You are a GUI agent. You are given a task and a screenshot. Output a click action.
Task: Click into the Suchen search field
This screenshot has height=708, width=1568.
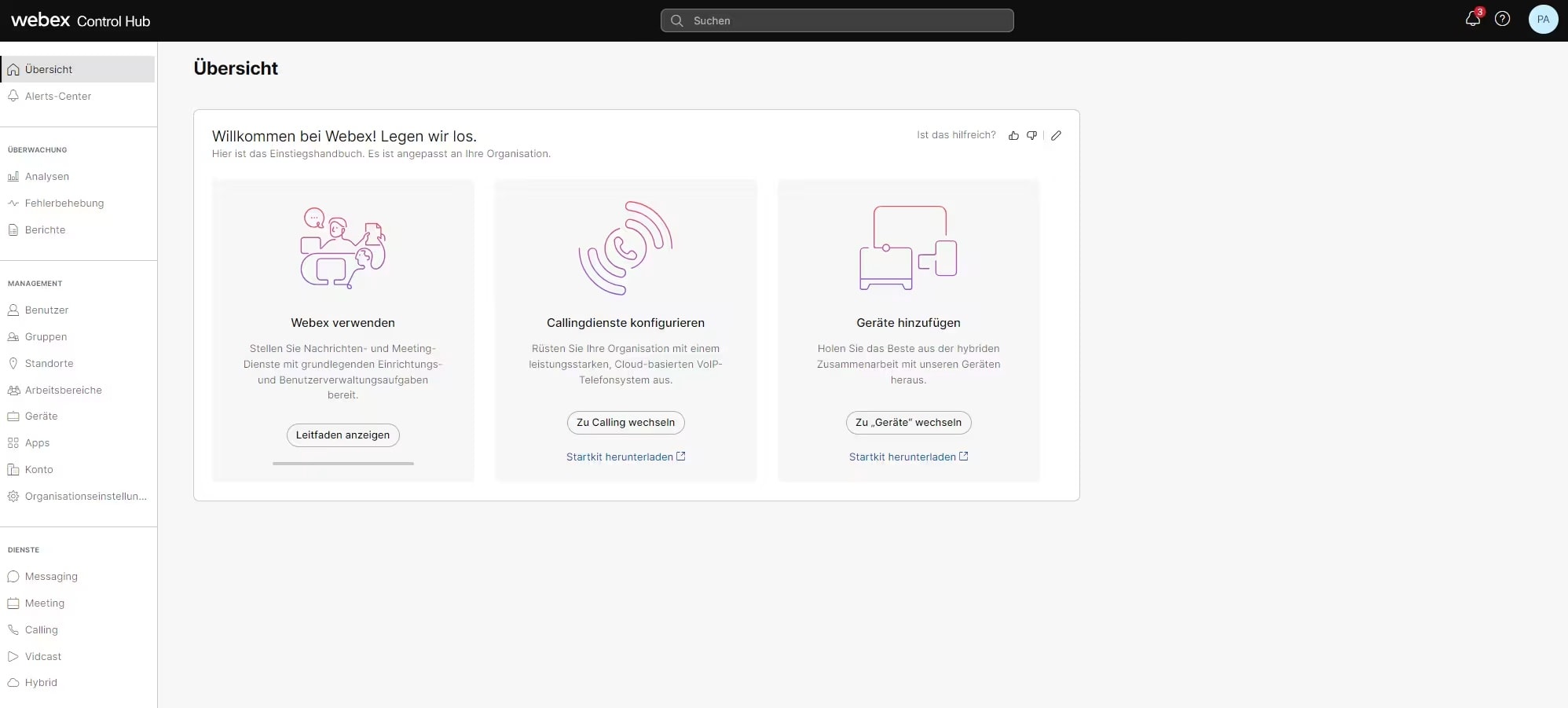(x=837, y=20)
